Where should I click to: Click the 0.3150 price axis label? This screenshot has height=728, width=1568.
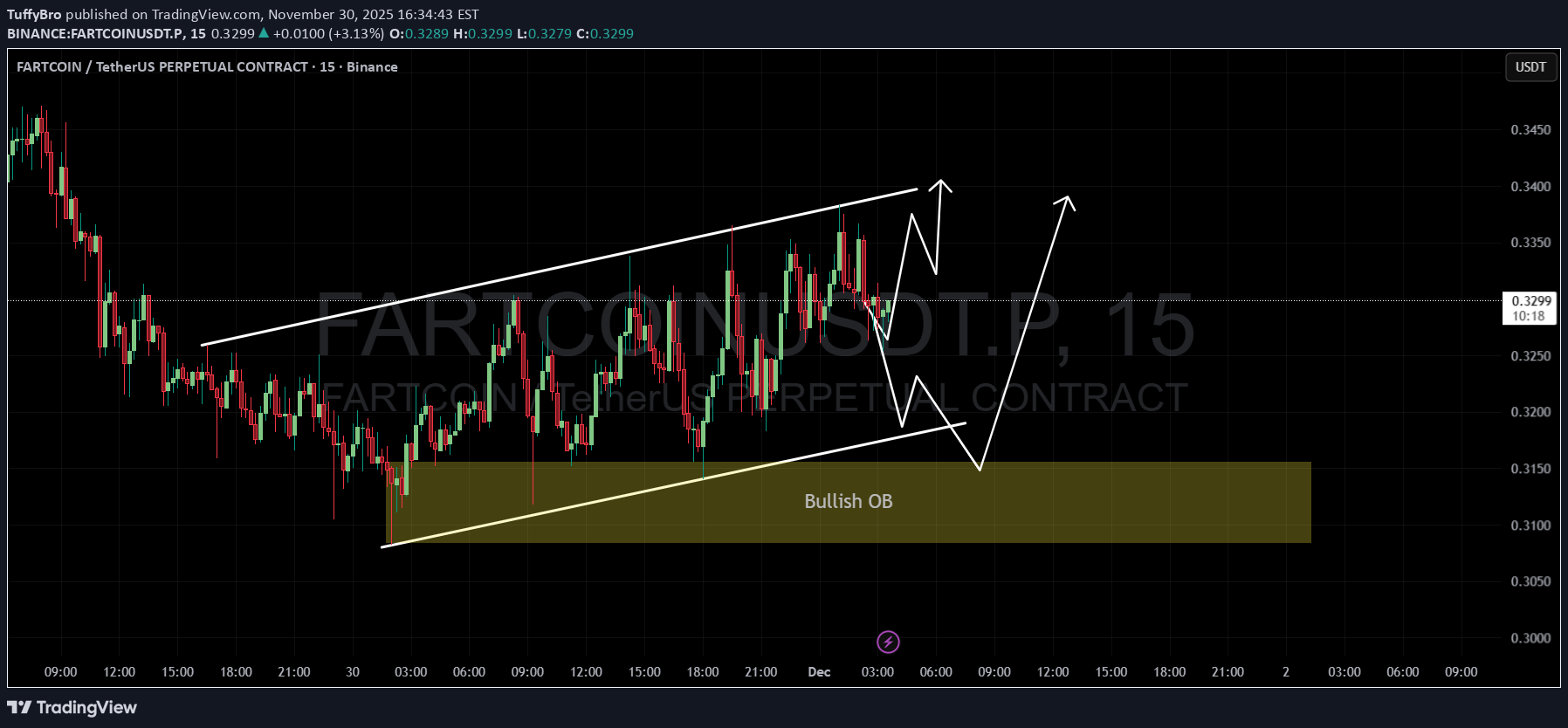coord(1530,469)
